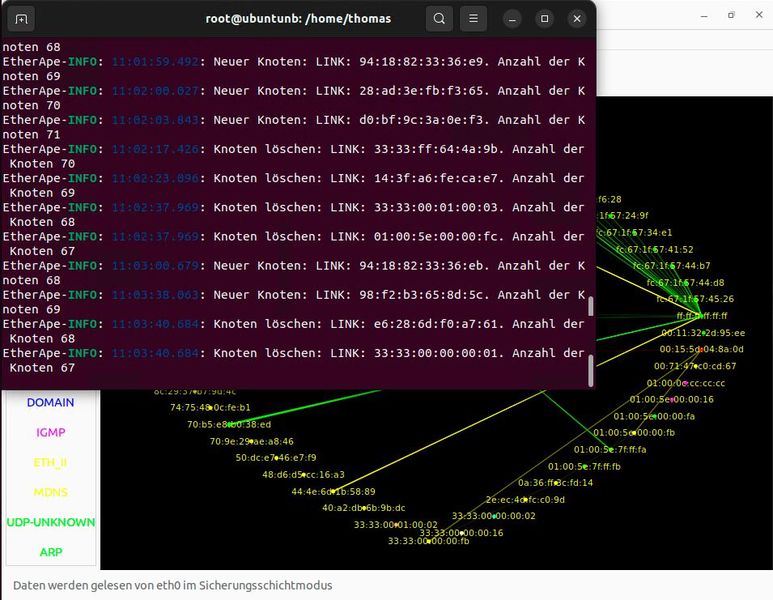The image size is (773, 600).
Task: Click node 01:00:5e:7f:ff:fa
Action: (610, 450)
